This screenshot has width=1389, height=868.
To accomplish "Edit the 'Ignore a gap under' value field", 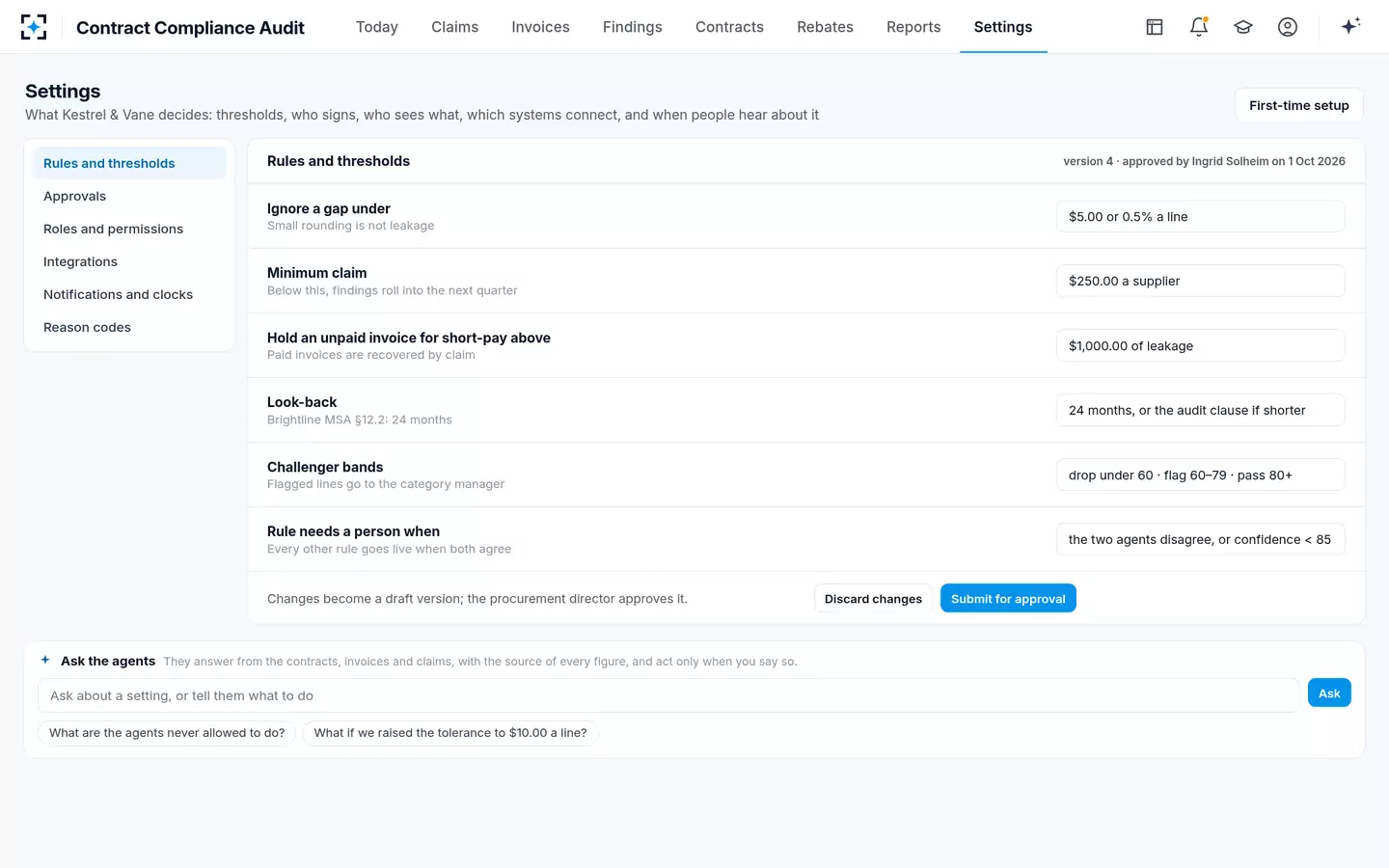I will [x=1200, y=217].
